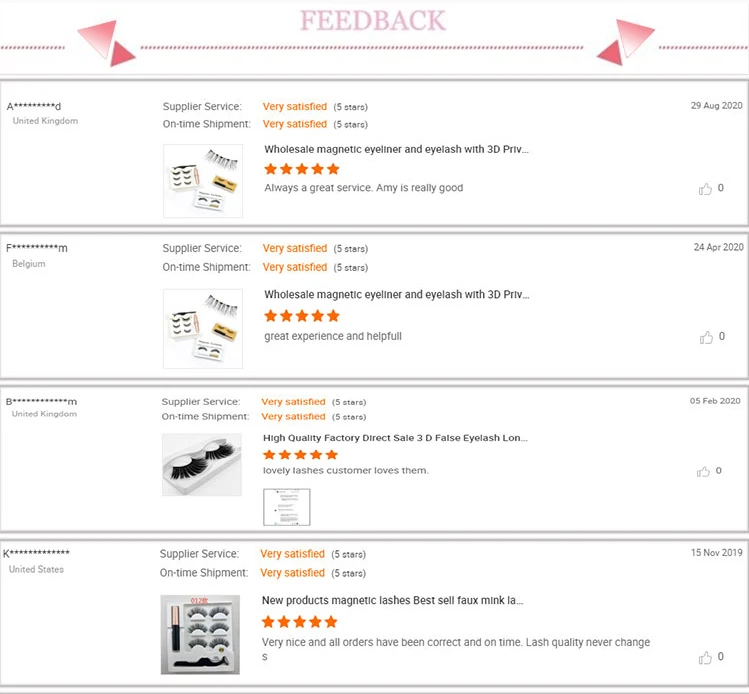Open eyelash kit thumbnail in Belgium review
Screen dimensions: 749x694
[203, 329]
